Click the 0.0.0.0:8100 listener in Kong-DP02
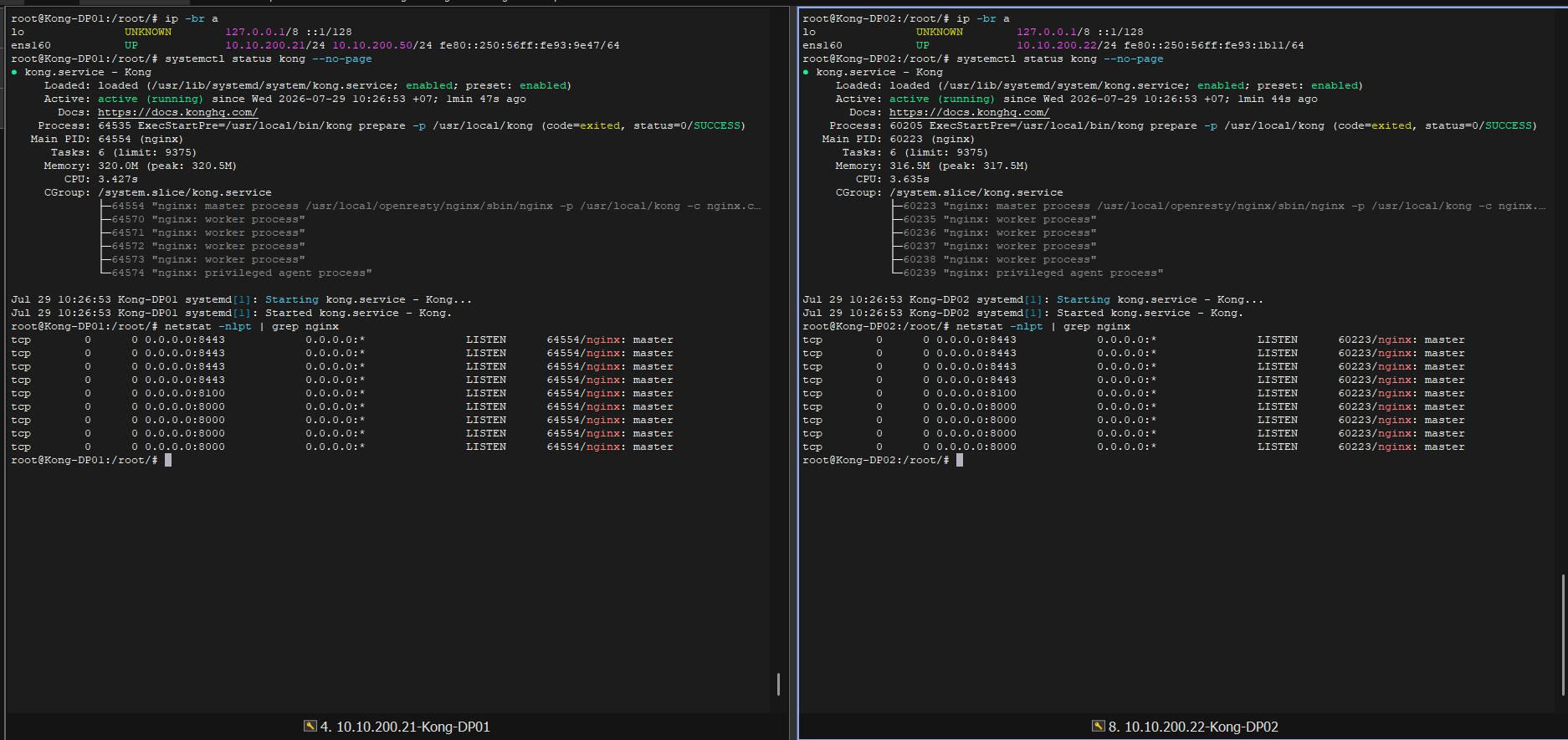 coord(976,393)
